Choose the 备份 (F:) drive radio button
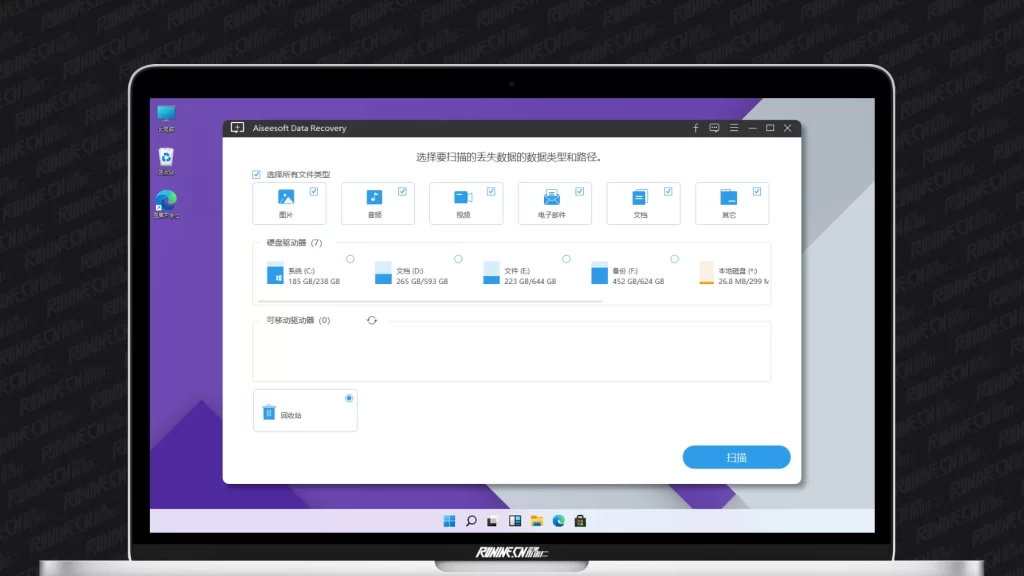Screen dimensions: 1024x576 (674, 259)
